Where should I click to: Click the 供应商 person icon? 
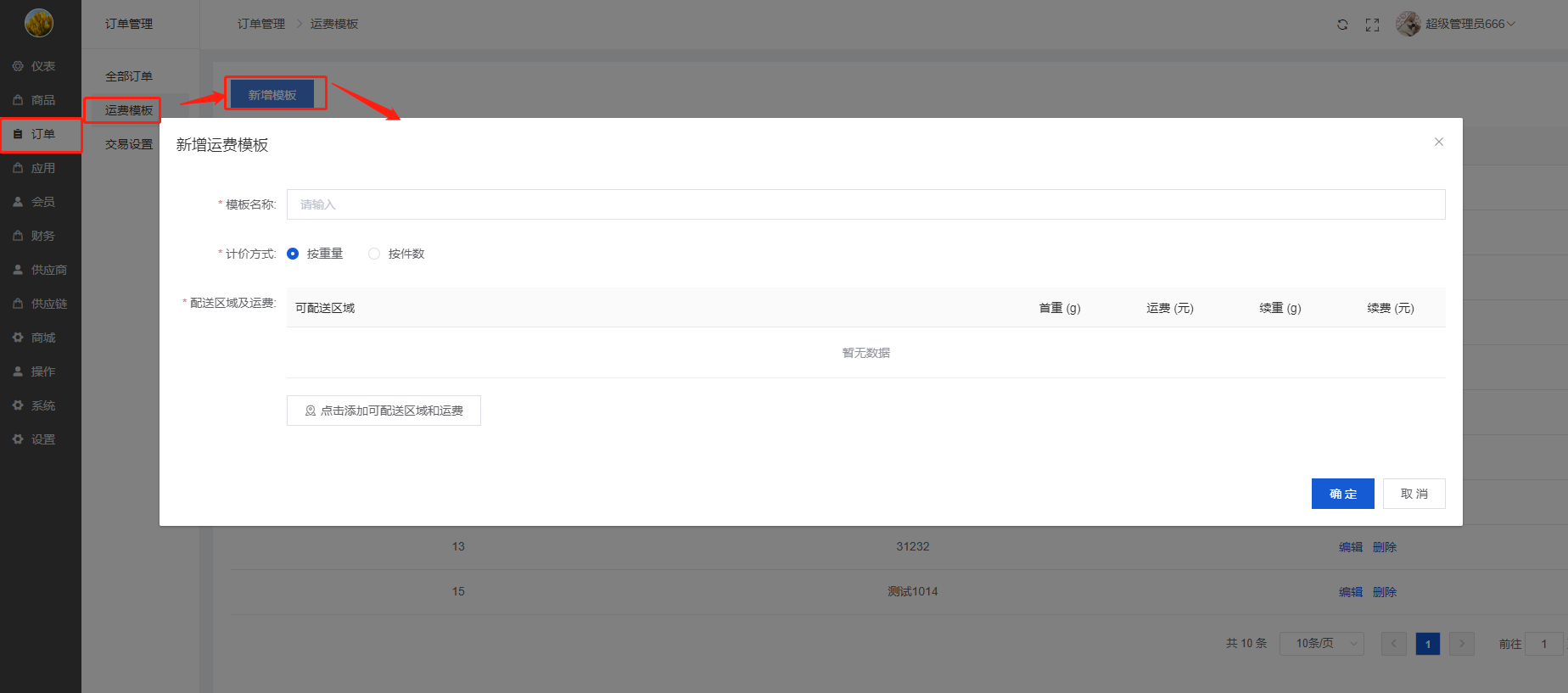[x=18, y=270]
